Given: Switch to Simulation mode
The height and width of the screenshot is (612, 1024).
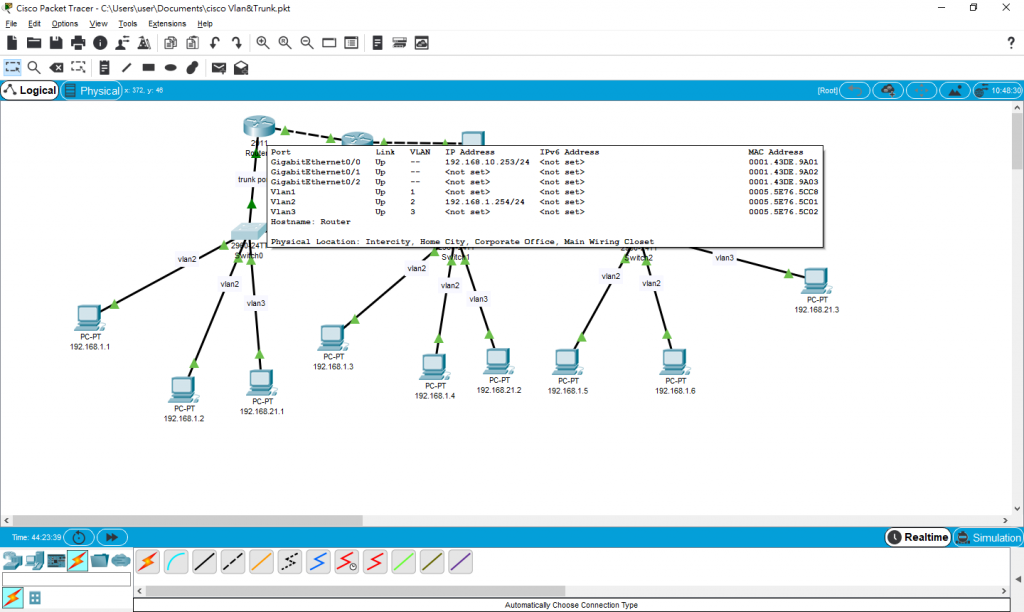Looking at the screenshot, I should point(987,537).
